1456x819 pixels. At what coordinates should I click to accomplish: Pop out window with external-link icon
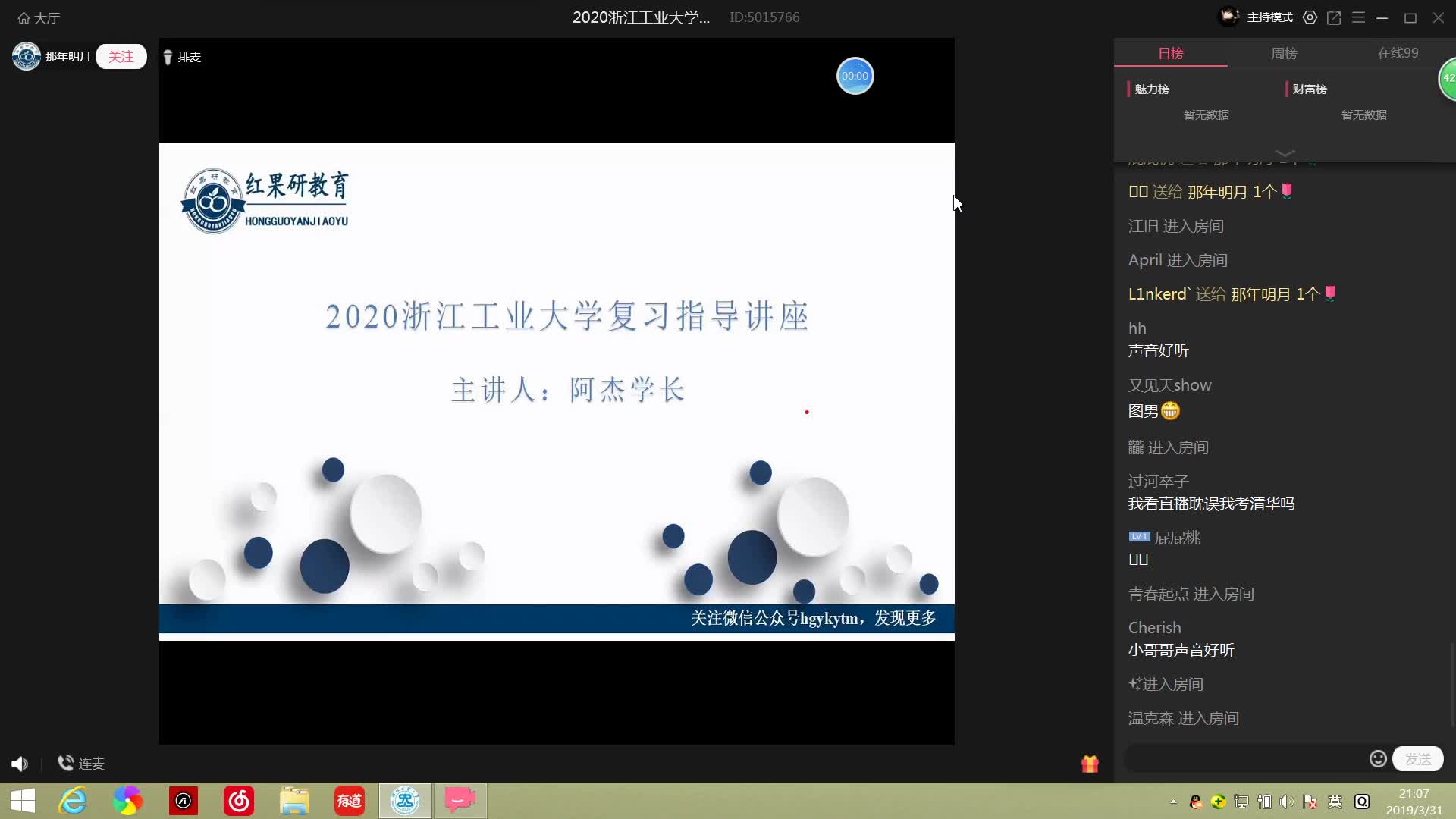(x=1334, y=17)
